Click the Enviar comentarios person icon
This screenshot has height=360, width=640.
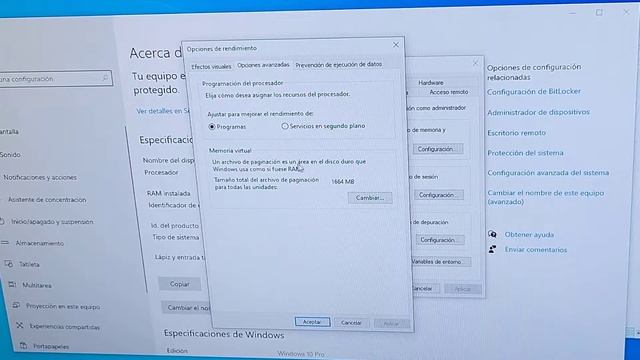coord(493,249)
